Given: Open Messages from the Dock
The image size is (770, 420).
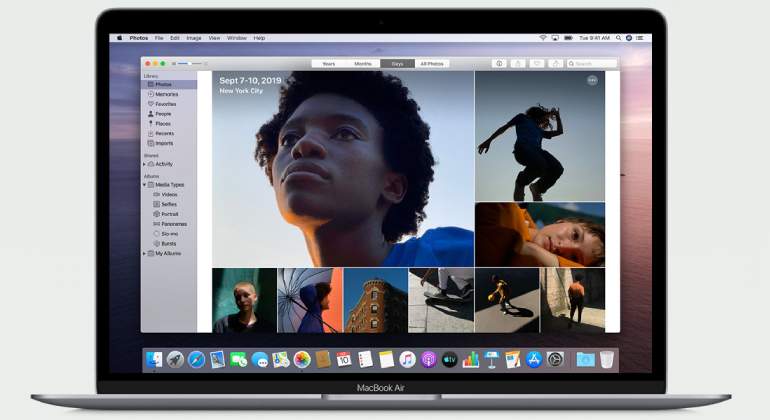Looking at the screenshot, I should click(259, 360).
